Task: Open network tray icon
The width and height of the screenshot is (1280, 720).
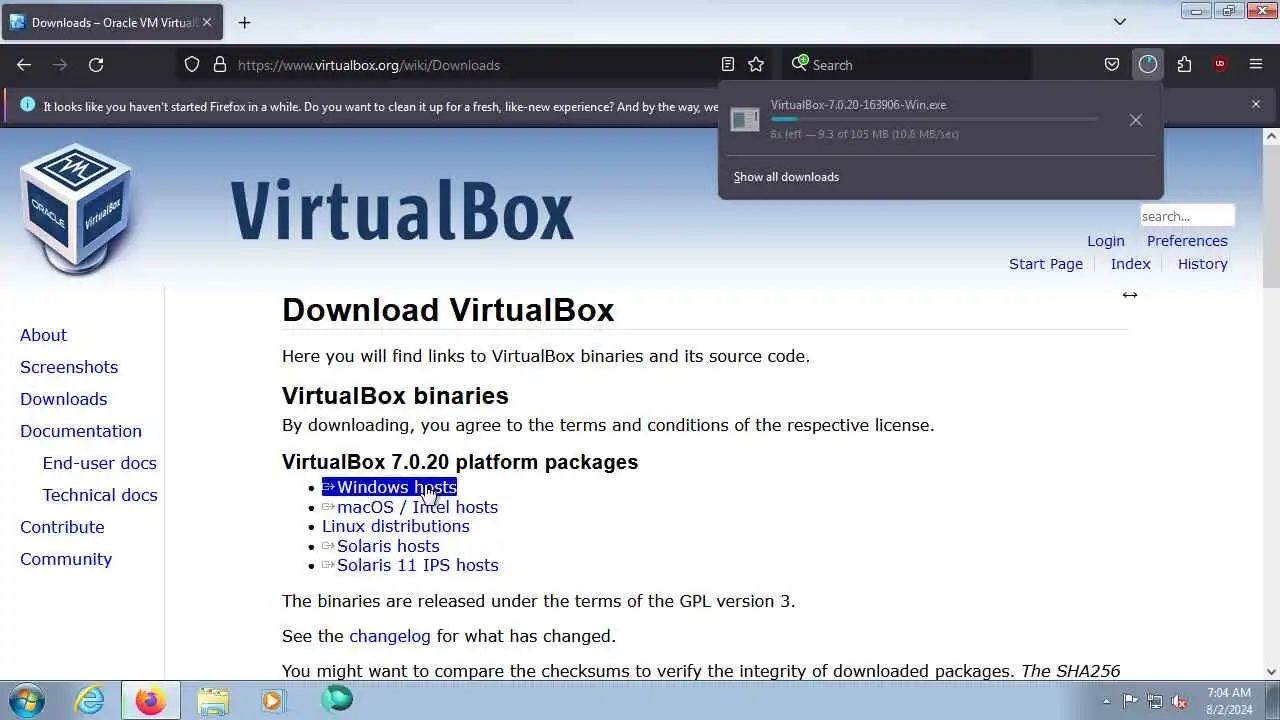Action: pos(1155,701)
